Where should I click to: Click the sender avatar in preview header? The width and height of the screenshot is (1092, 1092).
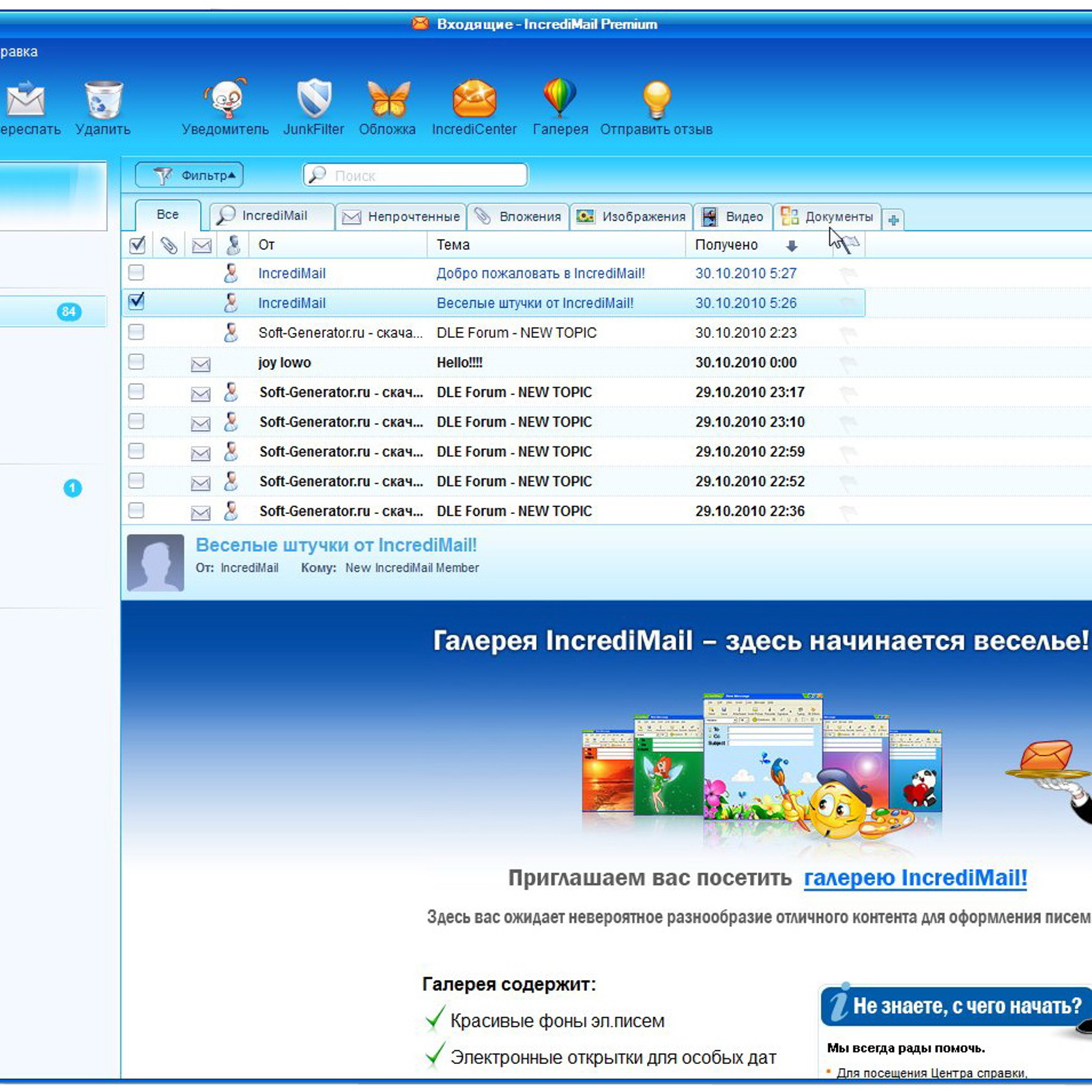pyautogui.click(x=156, y=562)
